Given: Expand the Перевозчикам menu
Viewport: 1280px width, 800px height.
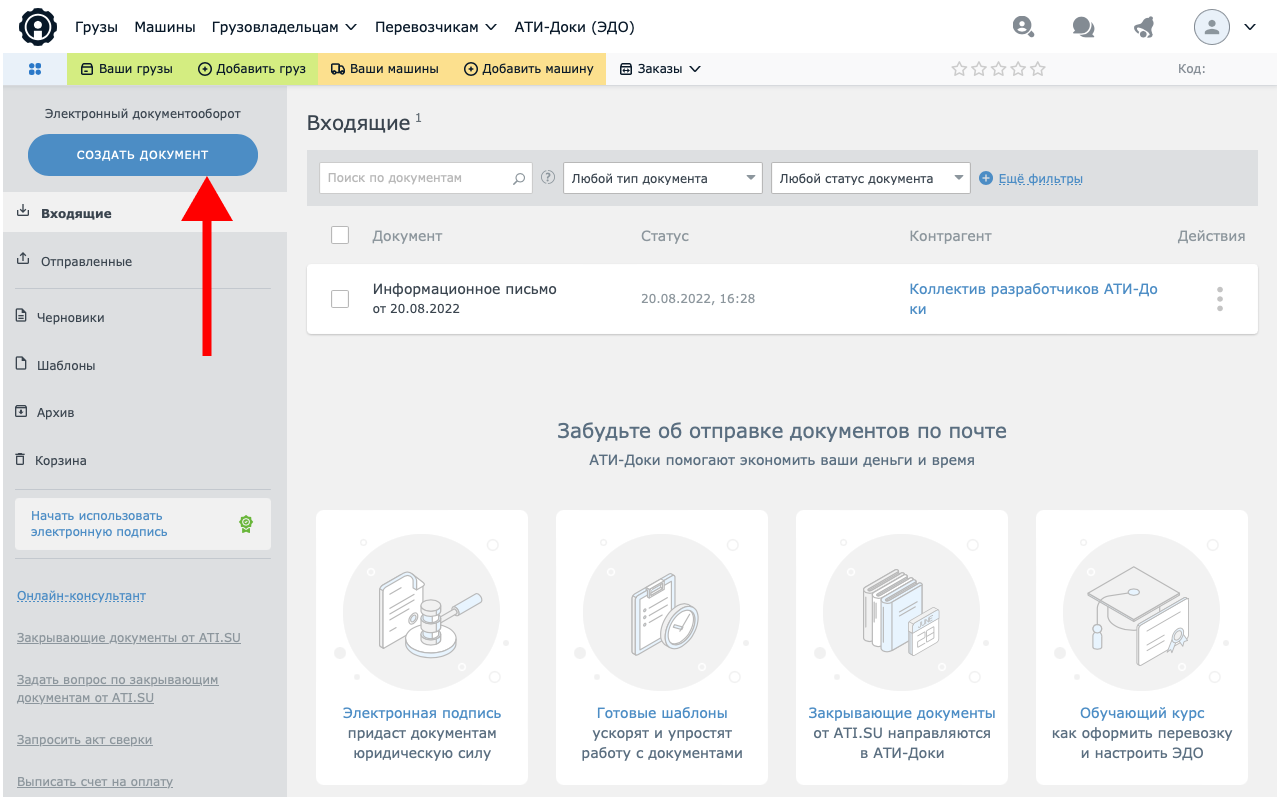Looking at the screenshot, I should pyautogui.click(x=436, y=27).
